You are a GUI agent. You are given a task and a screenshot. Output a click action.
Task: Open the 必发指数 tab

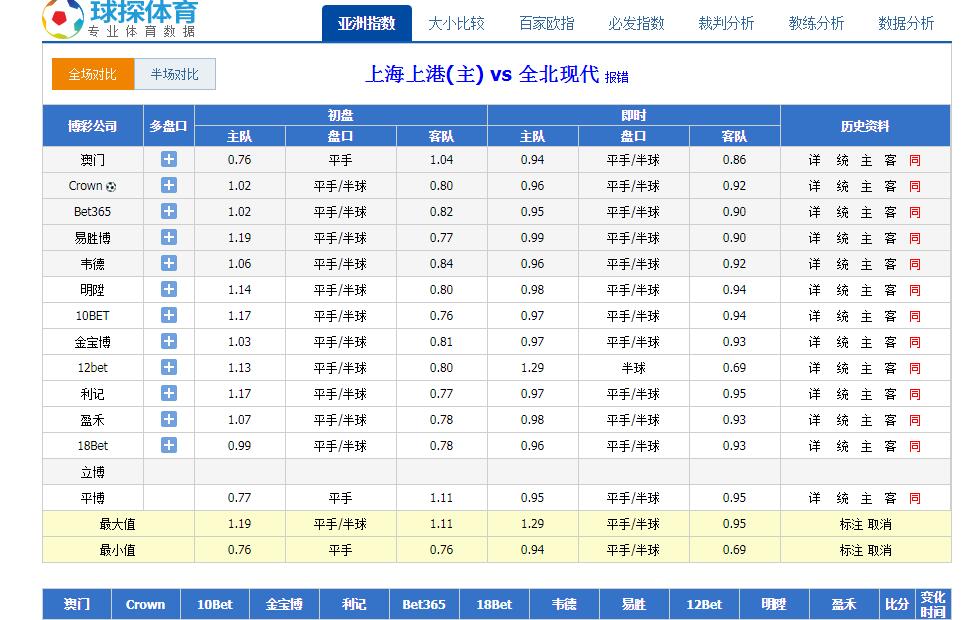(x=636, y=23)
